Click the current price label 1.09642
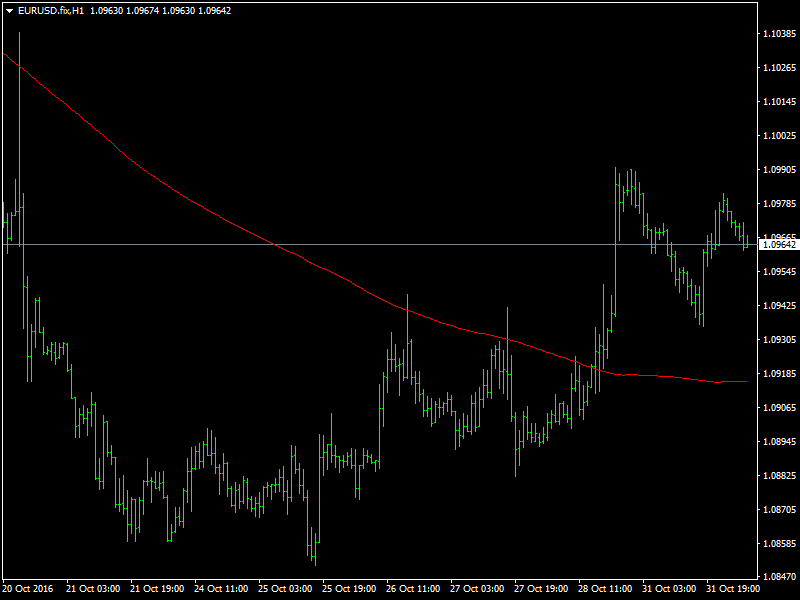800x600 pixels. point(779,245)
